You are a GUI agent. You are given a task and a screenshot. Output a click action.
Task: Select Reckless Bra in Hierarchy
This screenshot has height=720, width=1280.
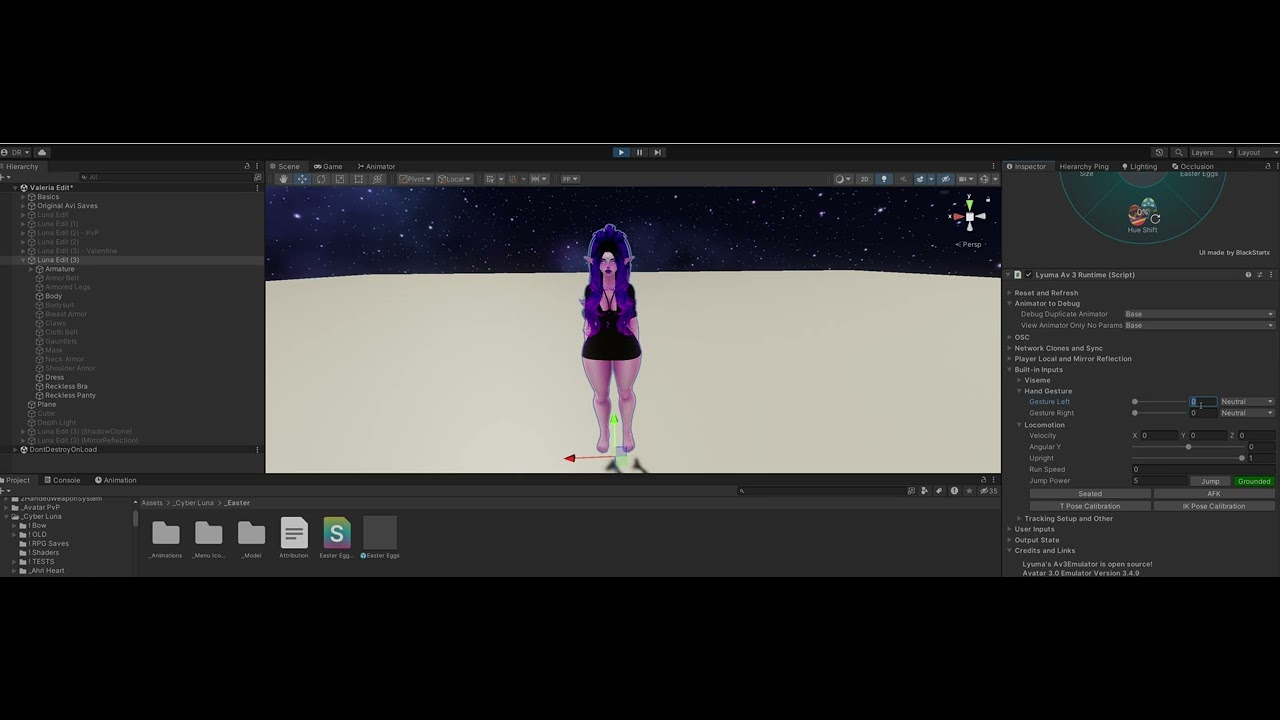[66, 386]
